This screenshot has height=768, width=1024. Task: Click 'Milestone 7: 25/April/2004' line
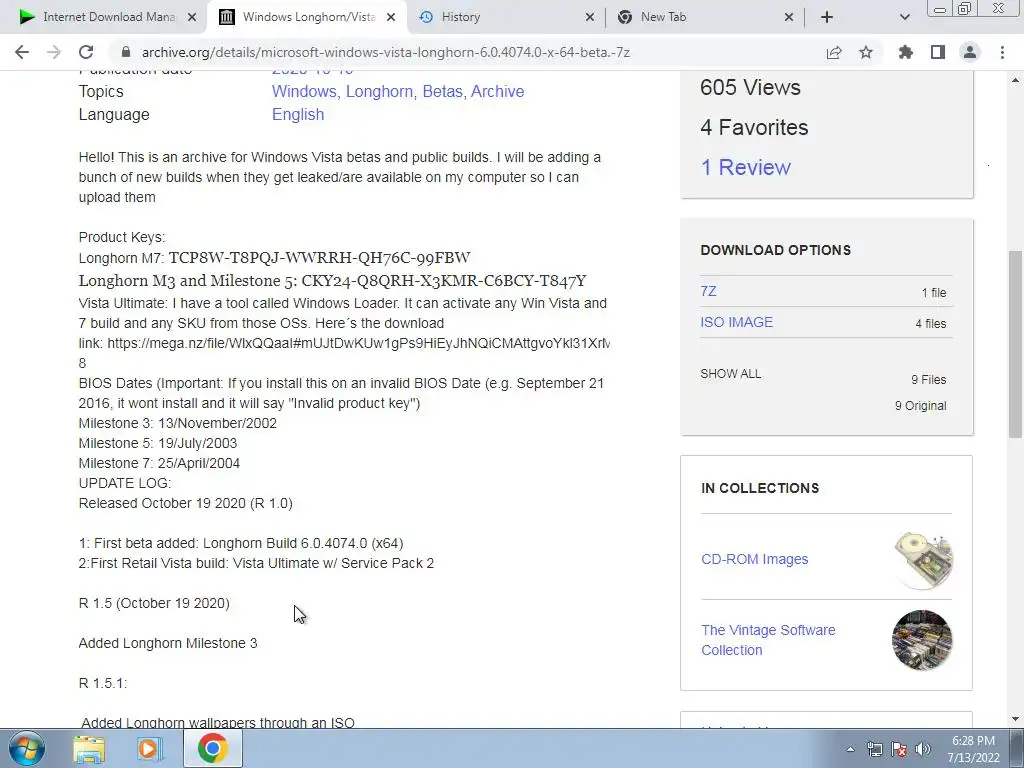pyautogui.click(x=159, y=463)
